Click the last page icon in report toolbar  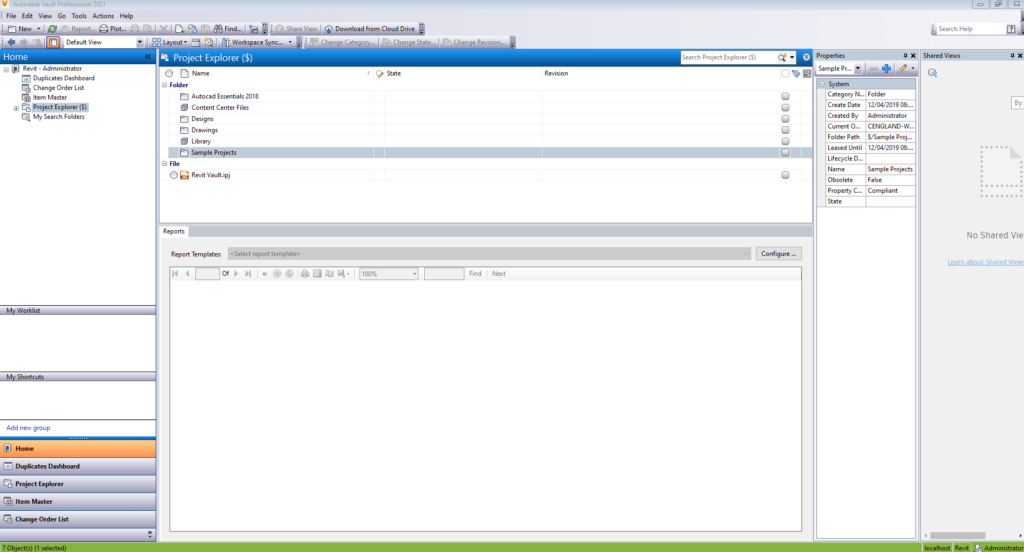(x=248, y=274)
